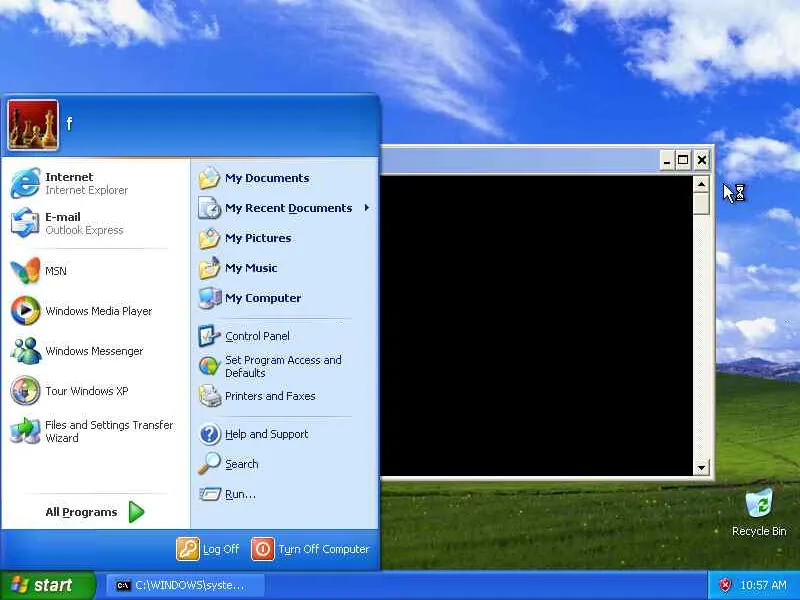Click the 10:57 AM taskbar clock
The image size is (800, 600).
point(763,585)
